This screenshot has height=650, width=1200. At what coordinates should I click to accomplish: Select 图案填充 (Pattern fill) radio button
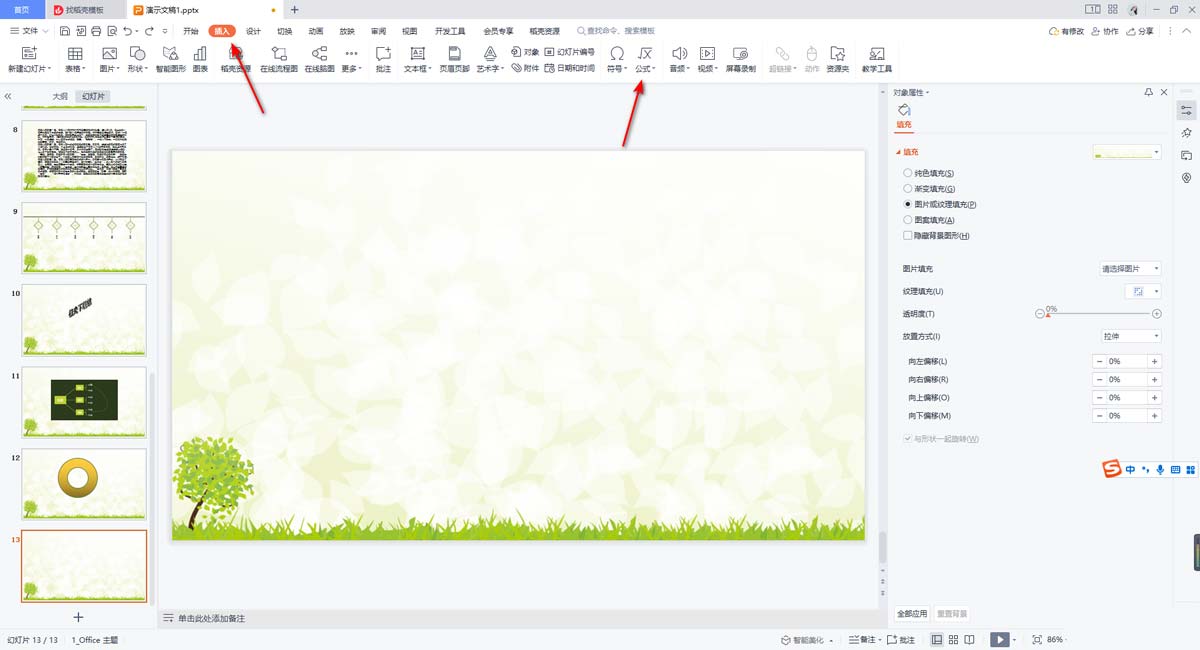pyautogui.click(x=908, y=219)
